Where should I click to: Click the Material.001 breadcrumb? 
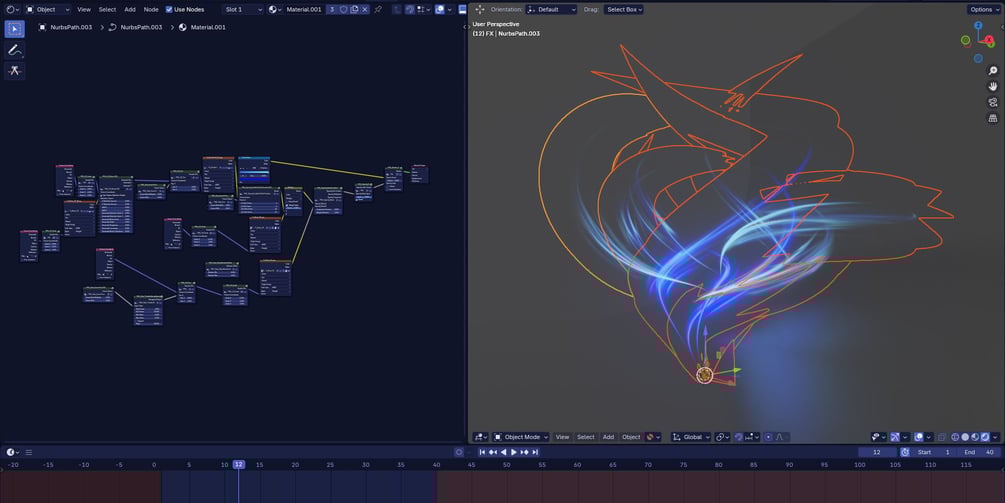tap(203, 28)
